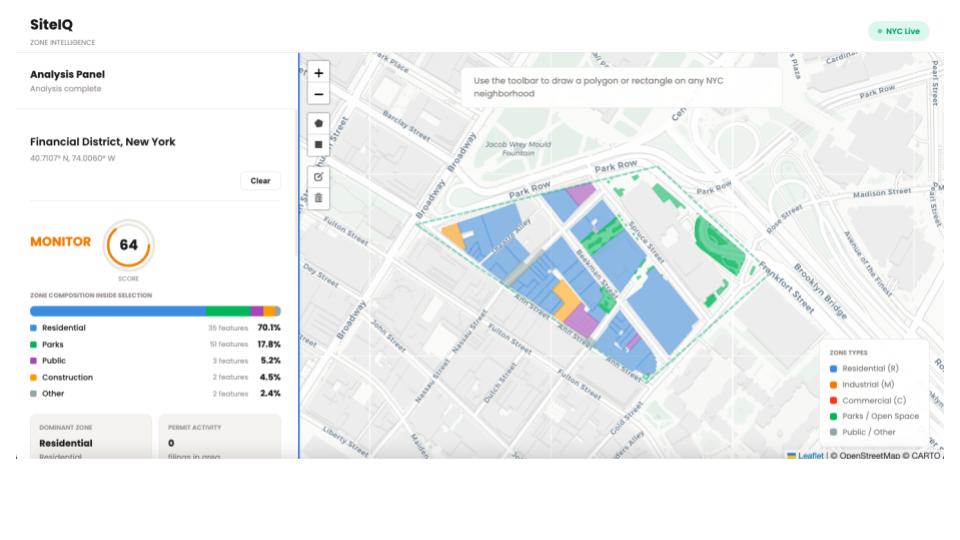Click the Madison Street map label
This screenshot has height=540, width=960.
pos(882,193)
